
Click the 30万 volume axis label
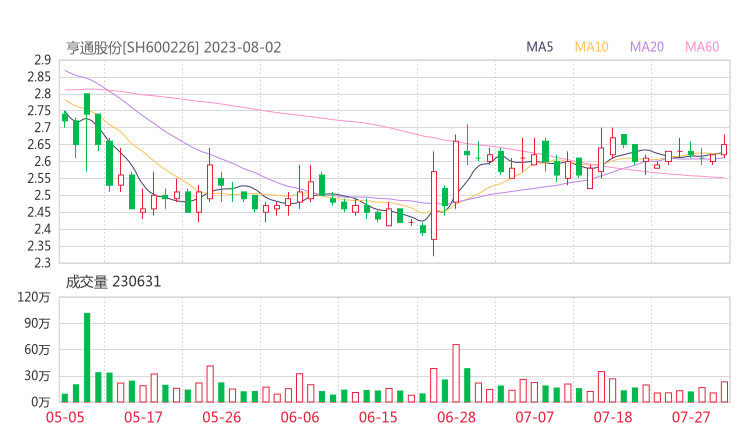coord(37,376)
